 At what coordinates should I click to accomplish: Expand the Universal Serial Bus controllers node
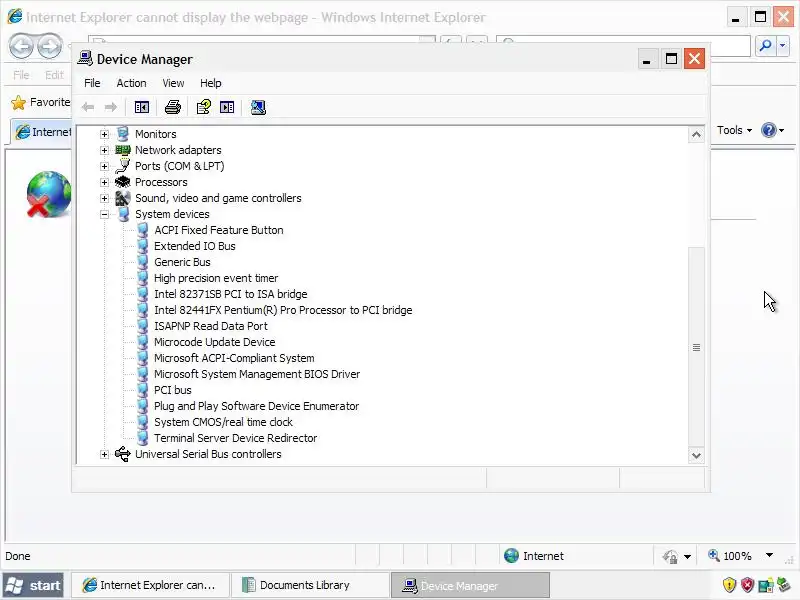tap(104, 454)
